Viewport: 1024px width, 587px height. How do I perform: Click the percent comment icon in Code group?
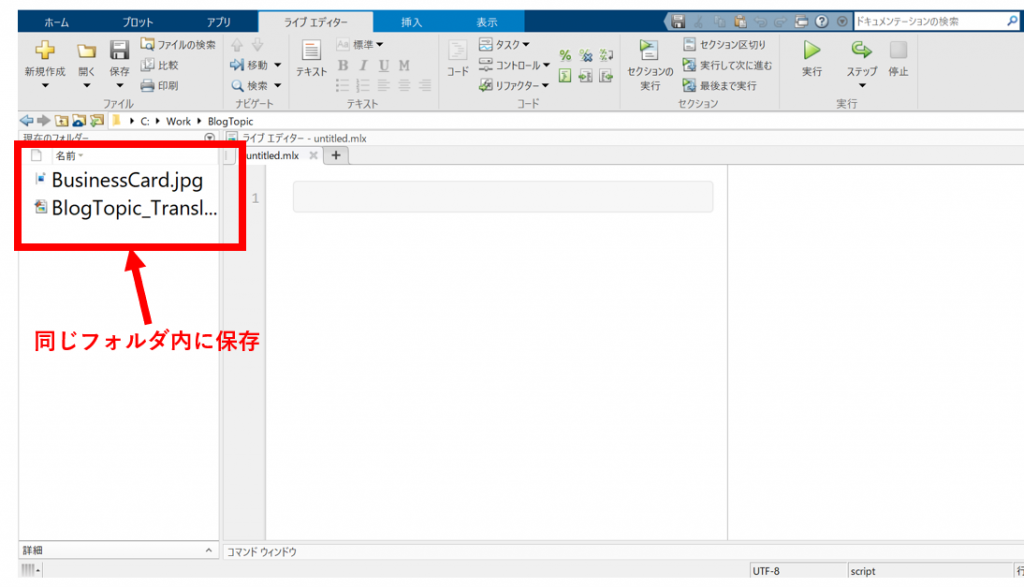click(x=565, y=56)
